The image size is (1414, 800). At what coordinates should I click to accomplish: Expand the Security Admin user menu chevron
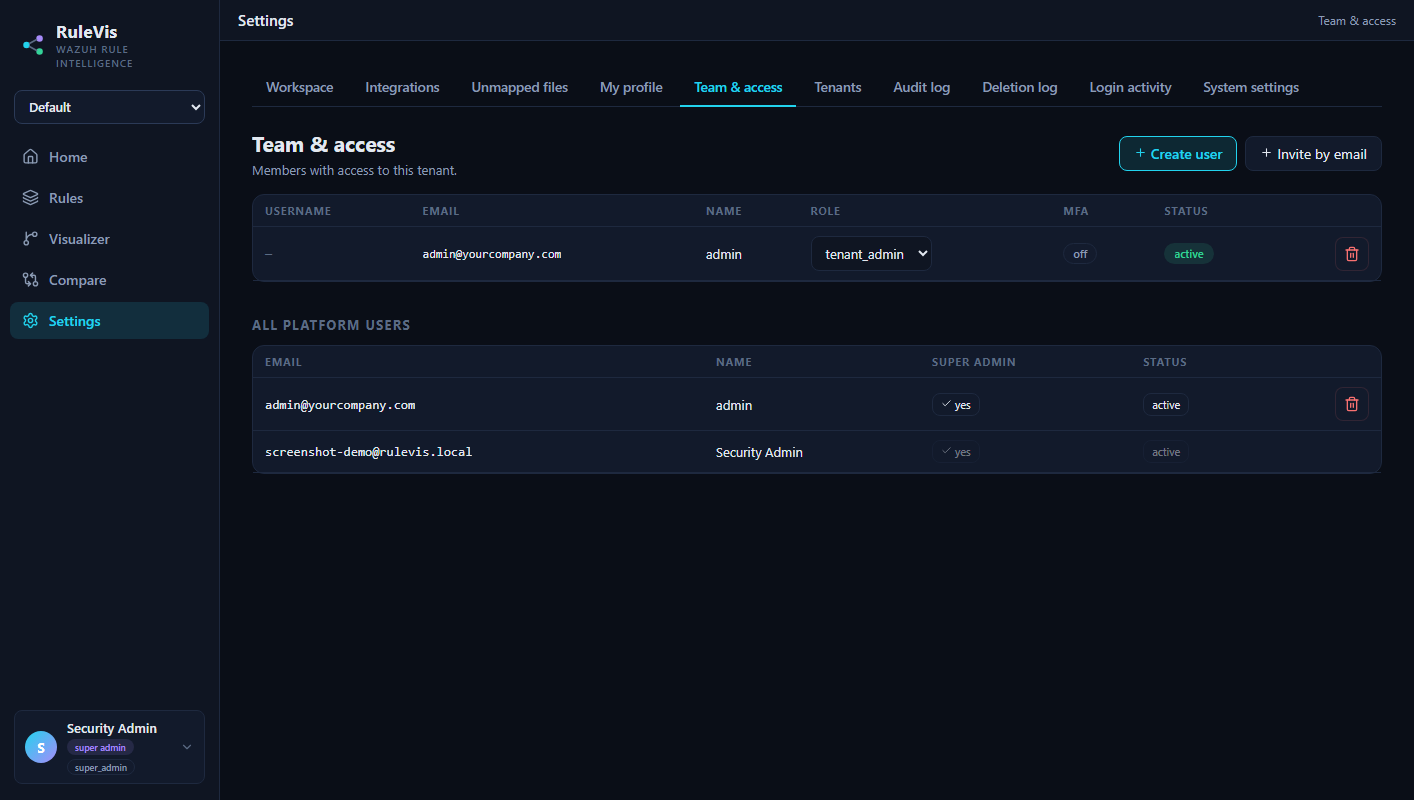(x=187, y=747)
